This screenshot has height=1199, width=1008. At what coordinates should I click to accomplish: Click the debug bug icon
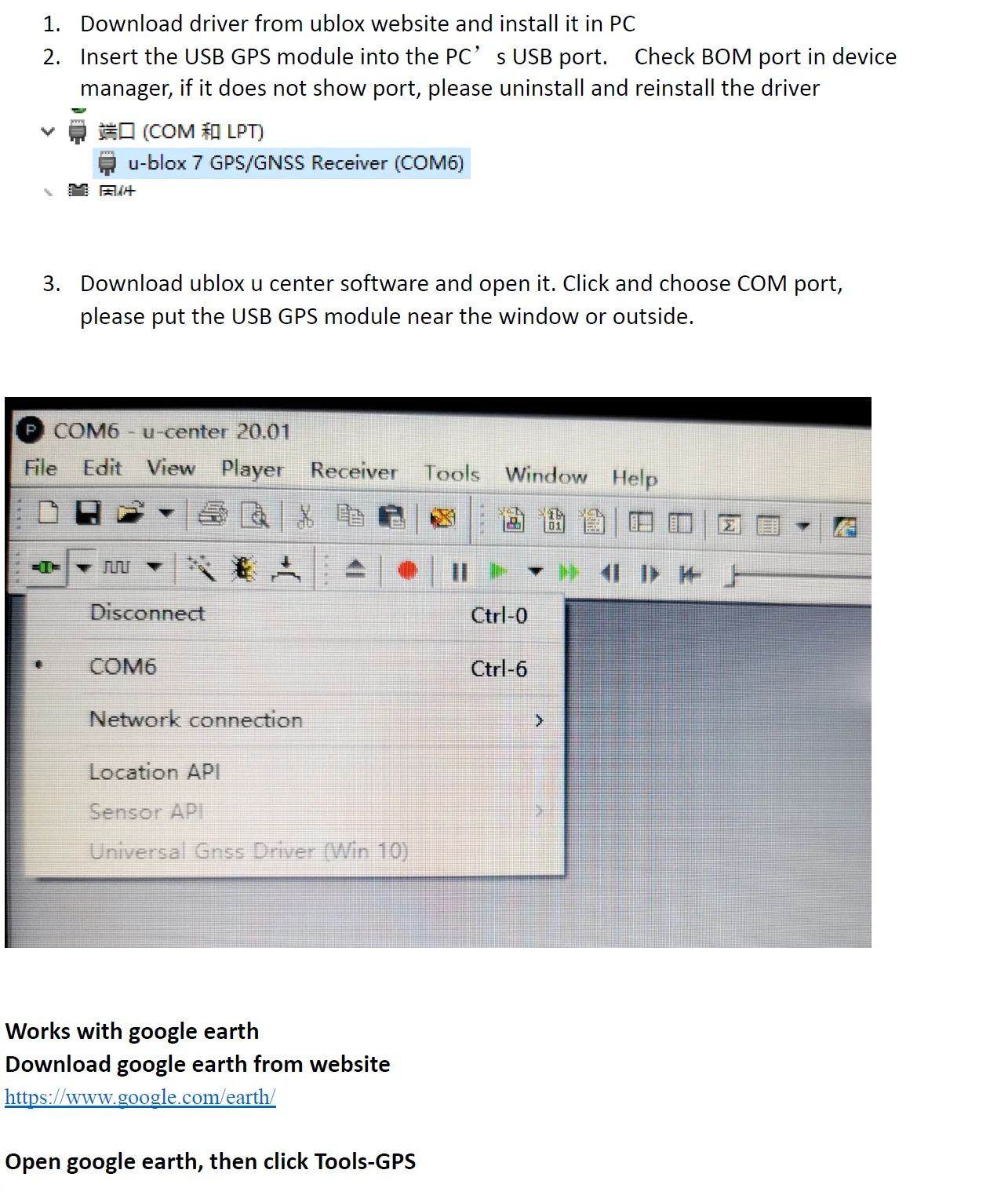[x=244, y=569]
